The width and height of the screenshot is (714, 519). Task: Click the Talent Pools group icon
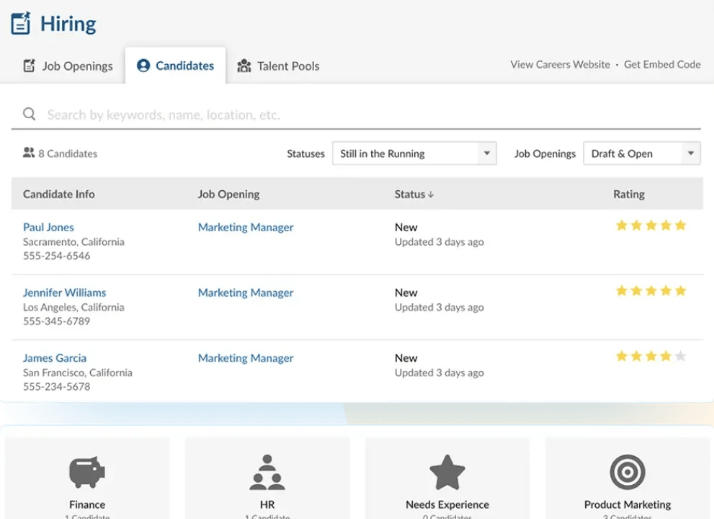pyautogui.click(x=244, y=66)
